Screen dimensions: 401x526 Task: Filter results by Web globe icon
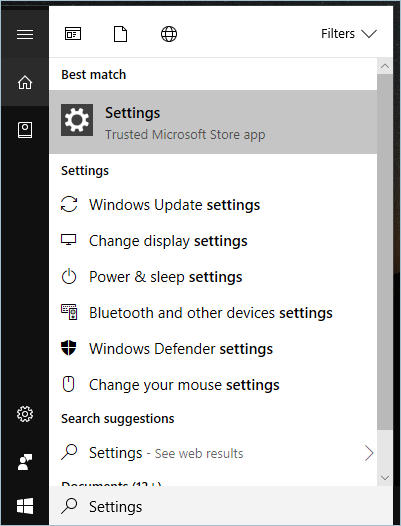(169, 34)
